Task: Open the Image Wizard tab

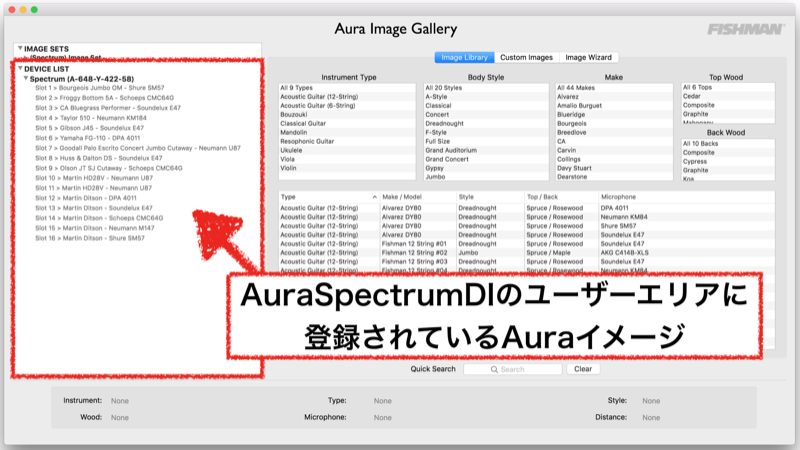Action: point(588,58)
